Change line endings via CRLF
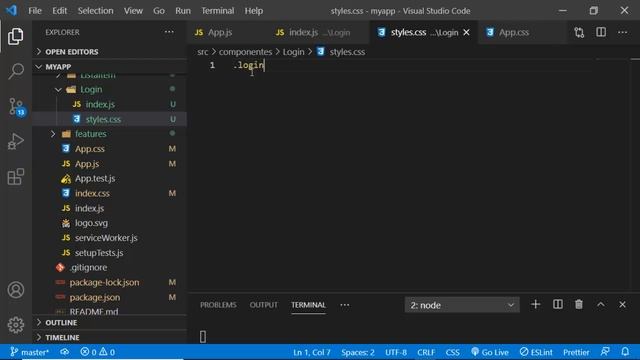Viewport: 640px width, 360px height. (426, 352)
